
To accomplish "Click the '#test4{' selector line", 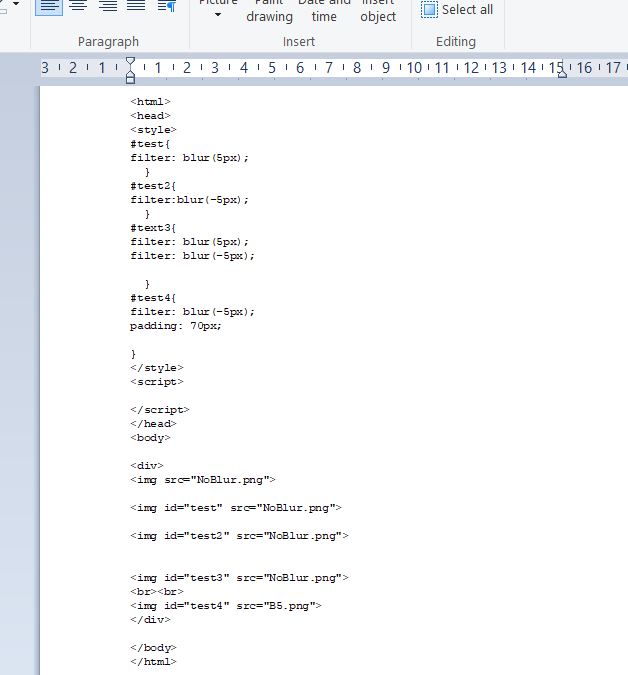I will coord(153,298).
